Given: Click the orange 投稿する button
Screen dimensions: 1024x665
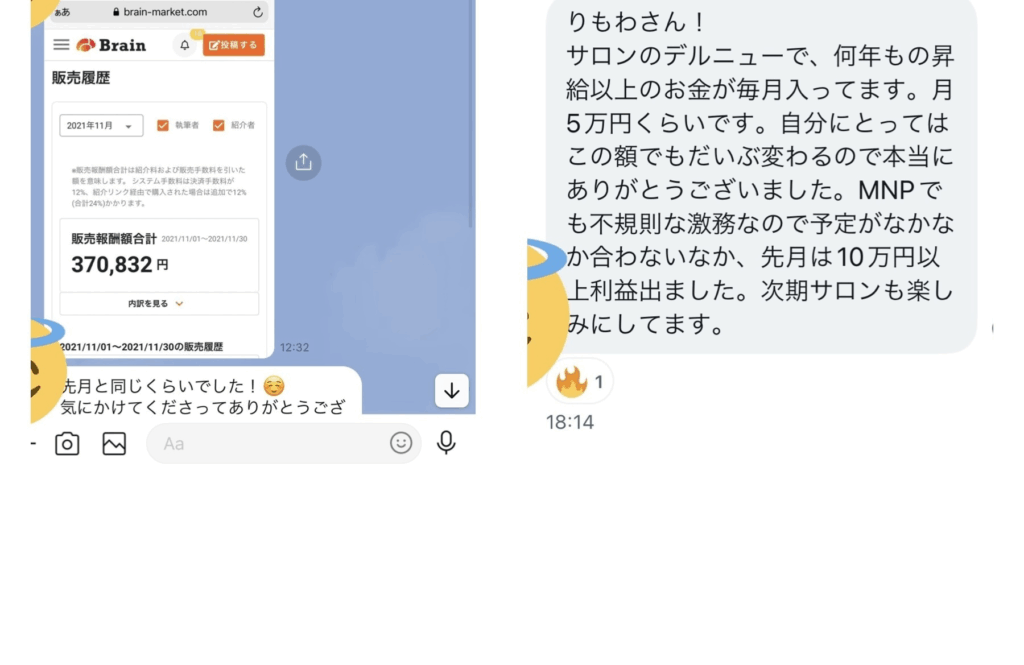Looking at the screenshot, I should tap(233, 45).
